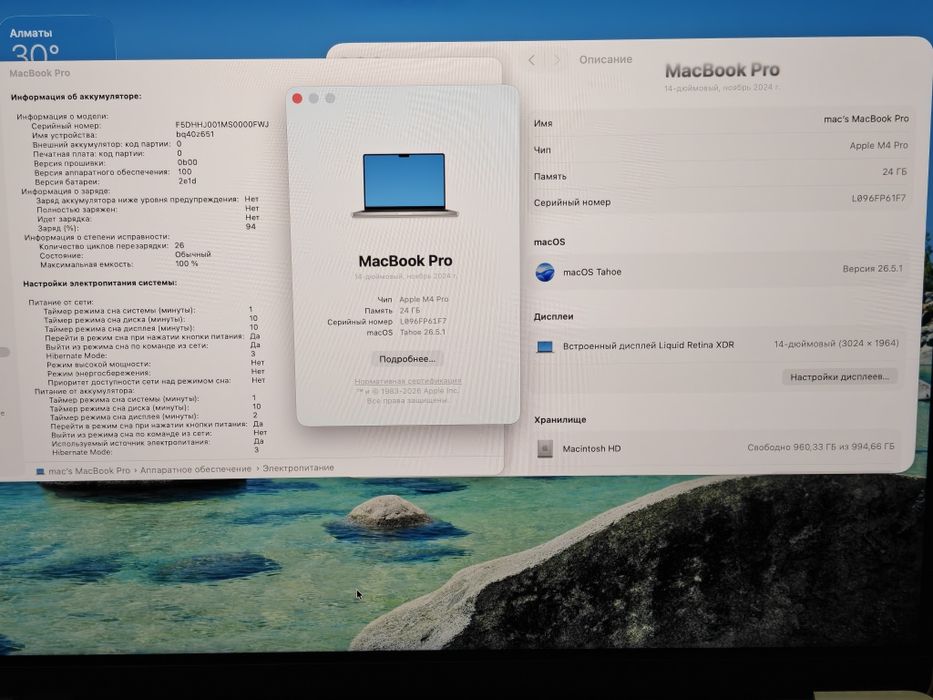The width and height of the screenshot is (933, 700).
Task: Click the Apple M4 Pro chip value
Action: click(878, 145)
